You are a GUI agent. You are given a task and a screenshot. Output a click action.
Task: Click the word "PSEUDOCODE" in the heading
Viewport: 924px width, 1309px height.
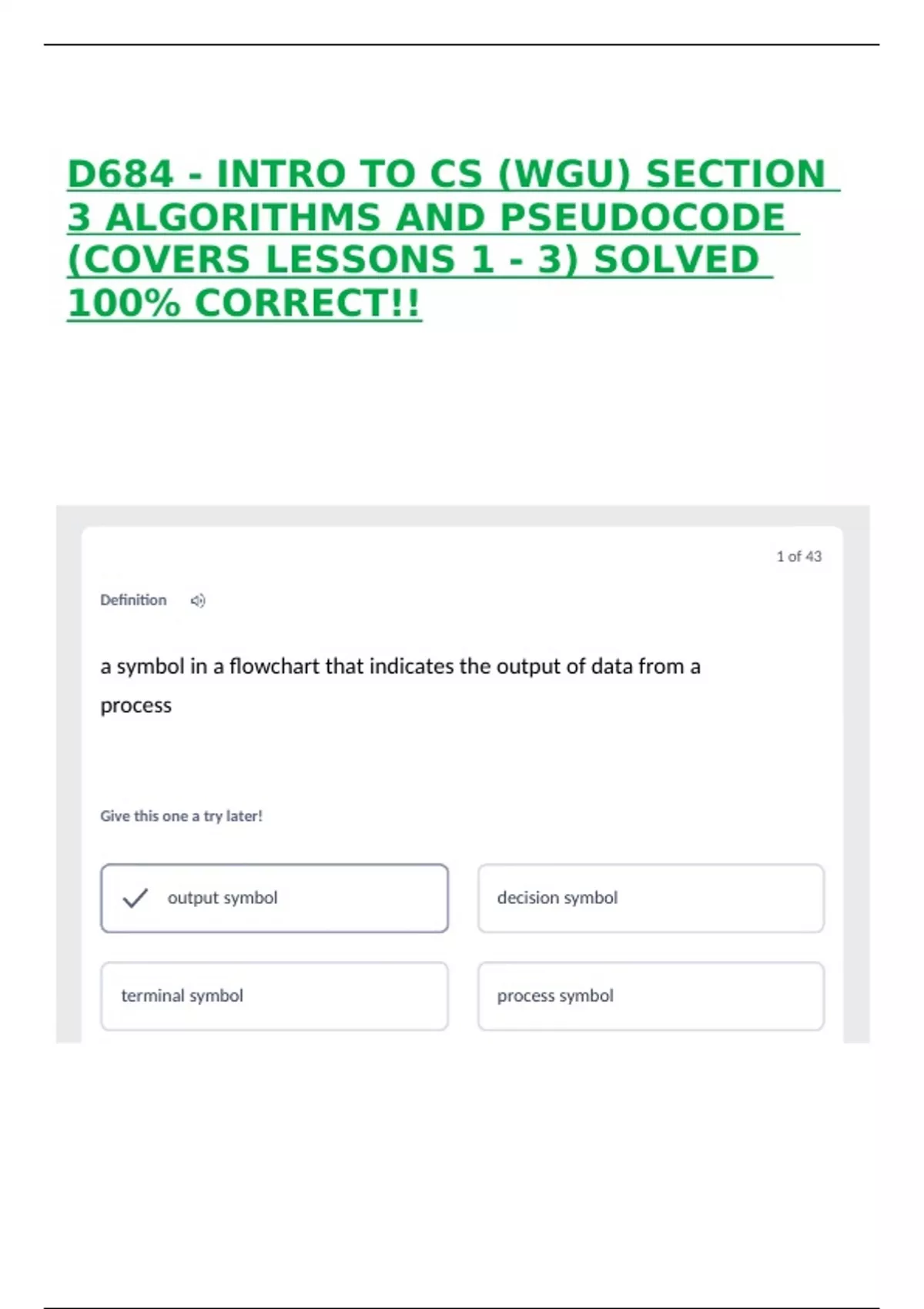click(x=643, y=218)
